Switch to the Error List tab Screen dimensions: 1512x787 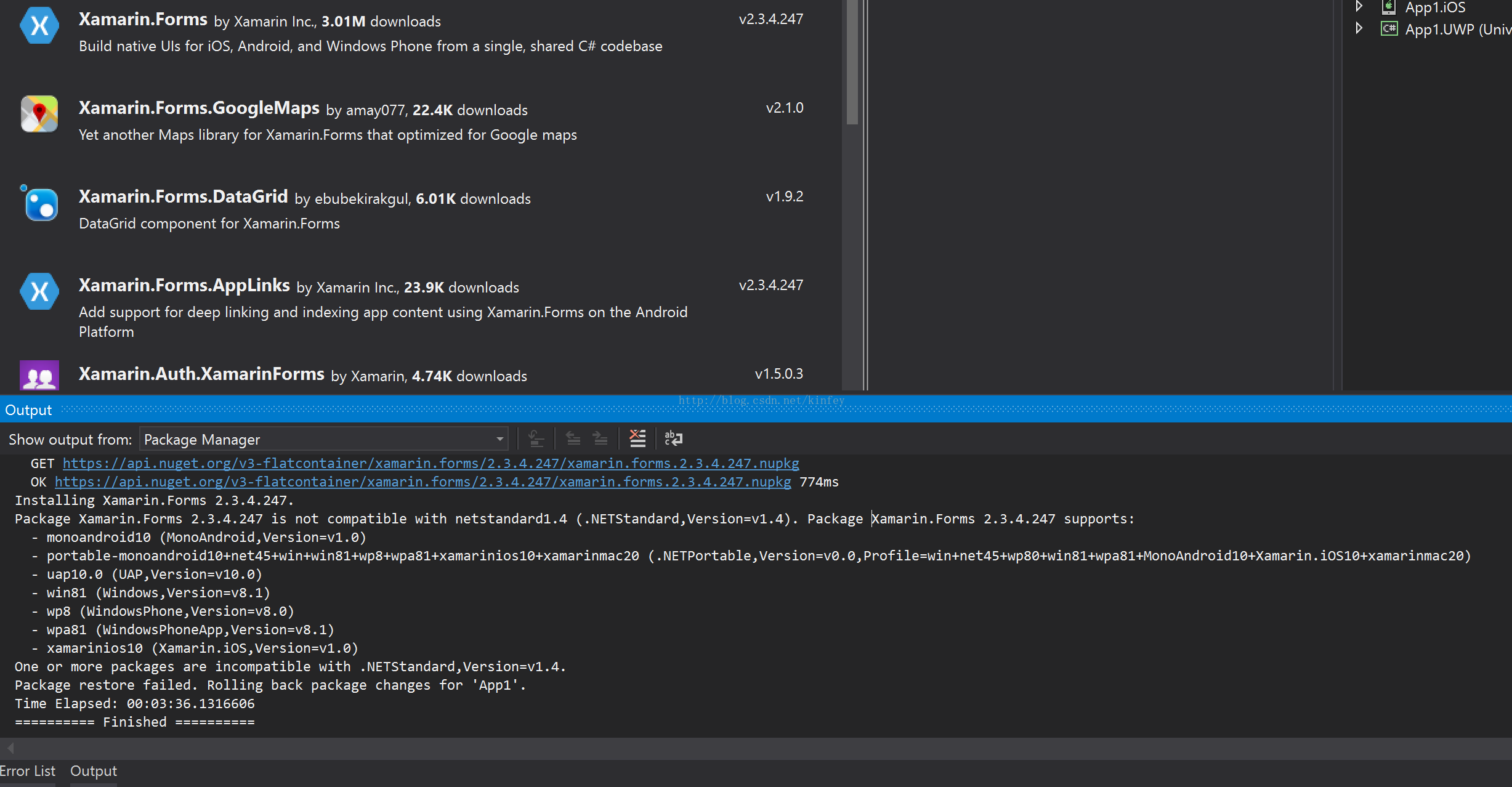pyautogui.click(x=28, y=771)
